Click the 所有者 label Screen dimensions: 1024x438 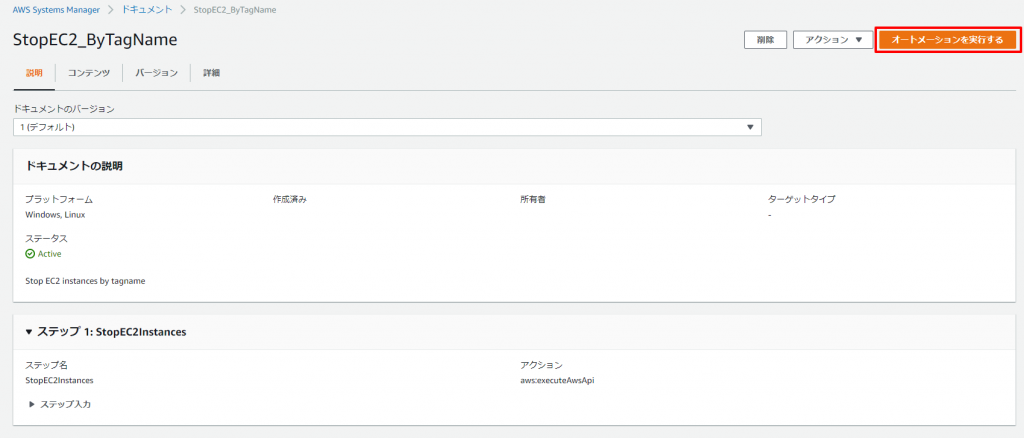coord(532,199)
